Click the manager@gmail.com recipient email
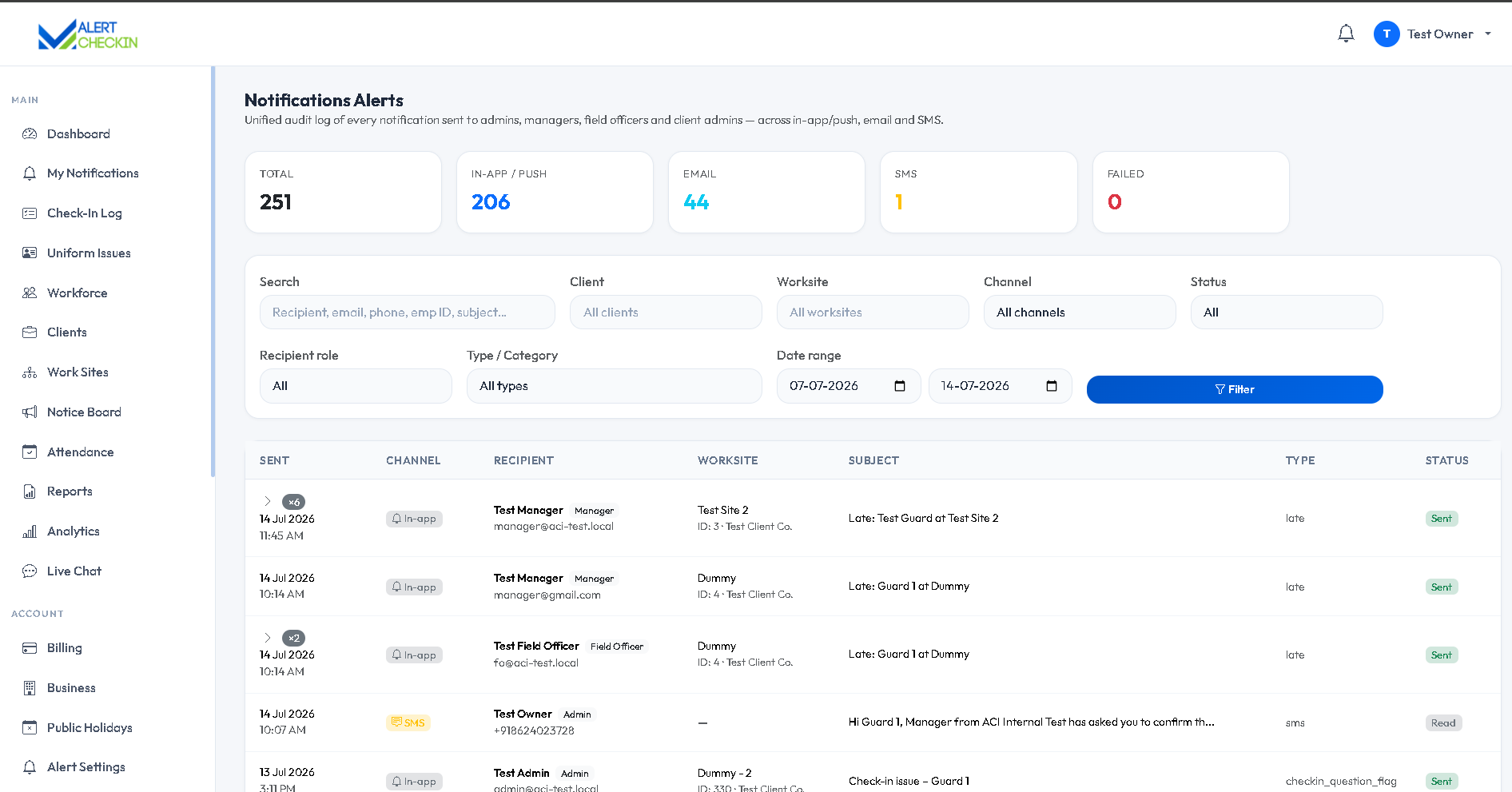Viewport: 1512px width, 792px height. 547,595
